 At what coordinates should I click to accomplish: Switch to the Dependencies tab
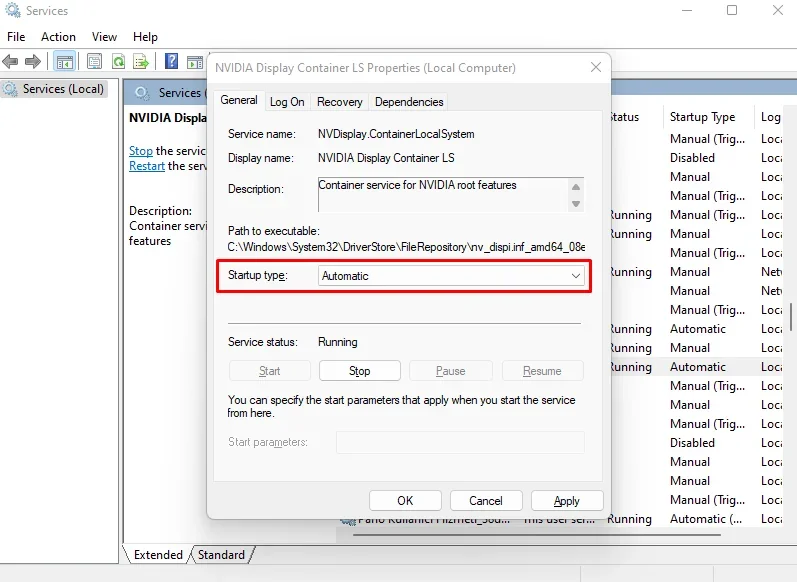[409, 102]
